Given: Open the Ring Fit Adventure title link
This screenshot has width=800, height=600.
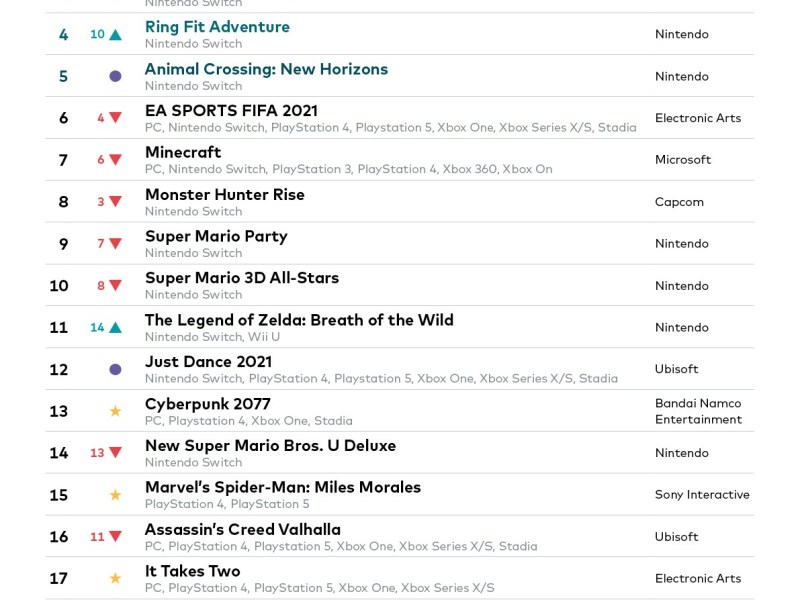Looking at the screenshot, I should [x=217, y=27].
